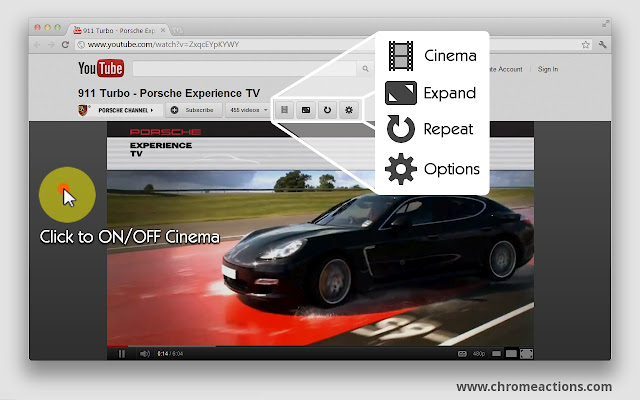
Task: Subscribe to the Porsche channel
Action: [193, 110]
